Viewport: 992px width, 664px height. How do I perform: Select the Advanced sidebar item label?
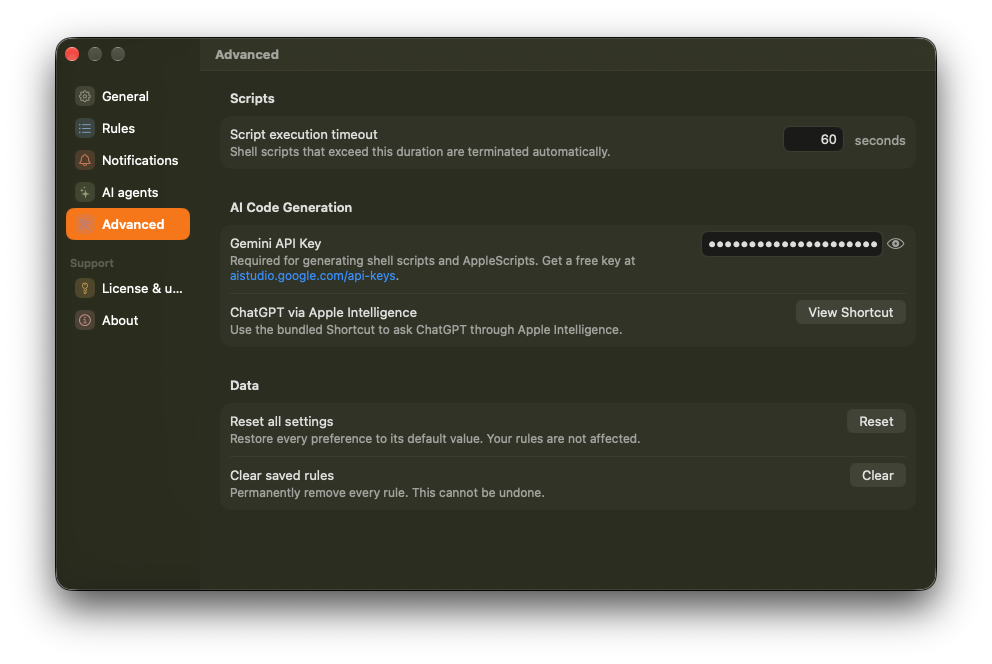pos(133,224)
